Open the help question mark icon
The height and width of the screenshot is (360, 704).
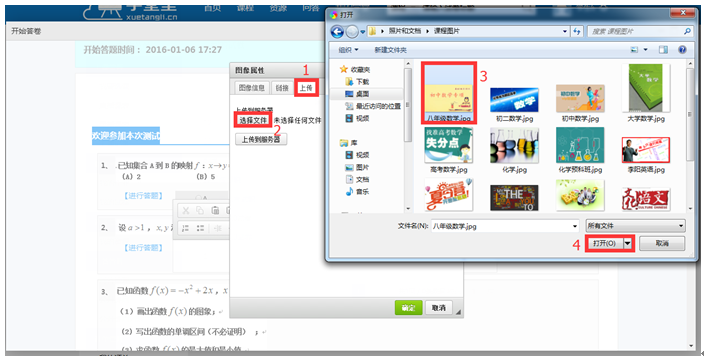pyautogui.click(x=682, y=50)
